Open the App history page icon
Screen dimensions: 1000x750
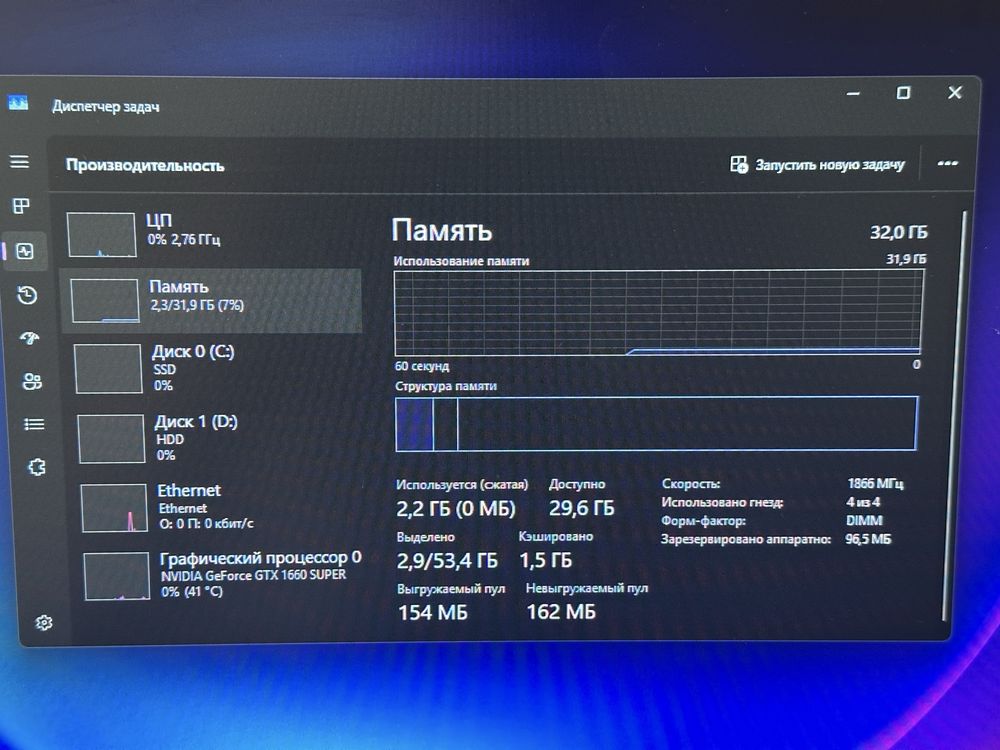[x=27, y=295]
